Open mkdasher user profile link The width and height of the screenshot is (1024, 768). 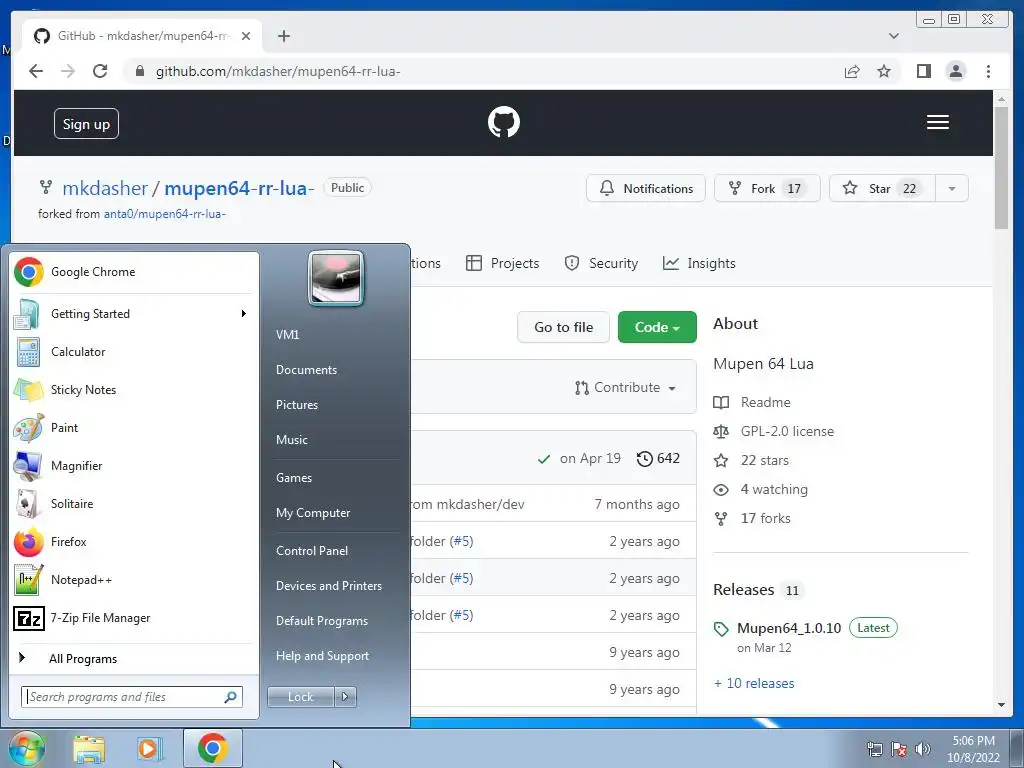105,188
